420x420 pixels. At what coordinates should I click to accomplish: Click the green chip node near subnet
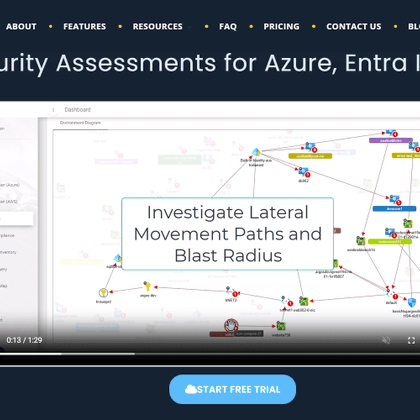tap(303, 301)
